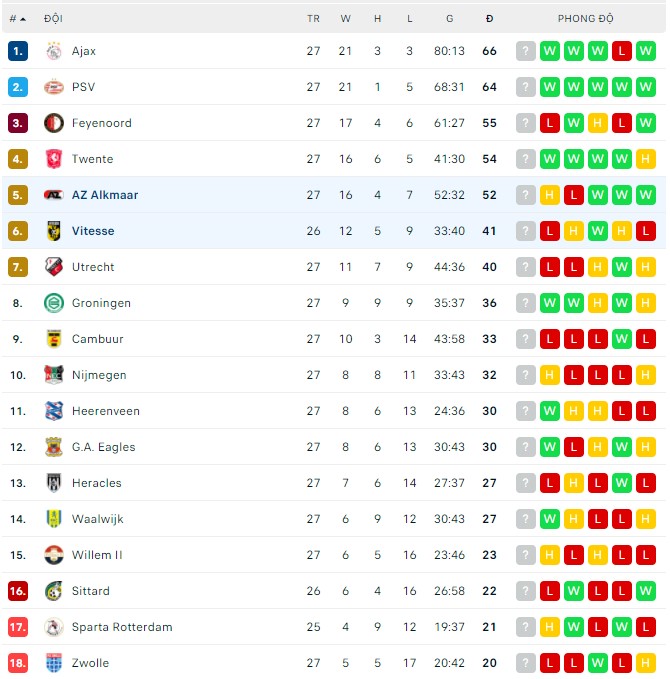Click the Feyenoord team logo

pos(54,123)
